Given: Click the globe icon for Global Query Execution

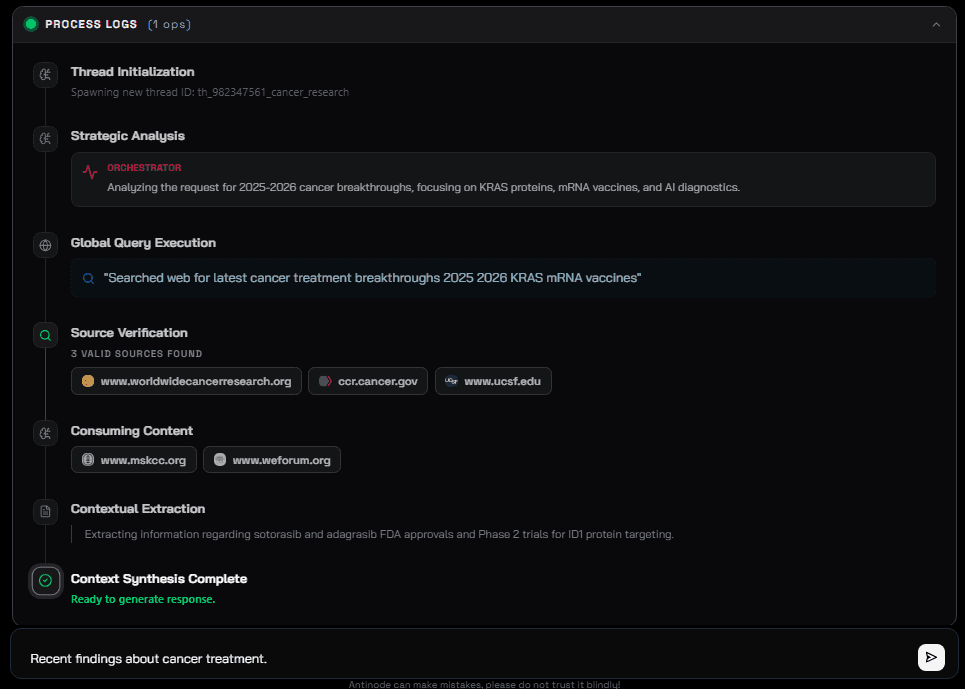Looking at the screenshot, I should 45,245.
